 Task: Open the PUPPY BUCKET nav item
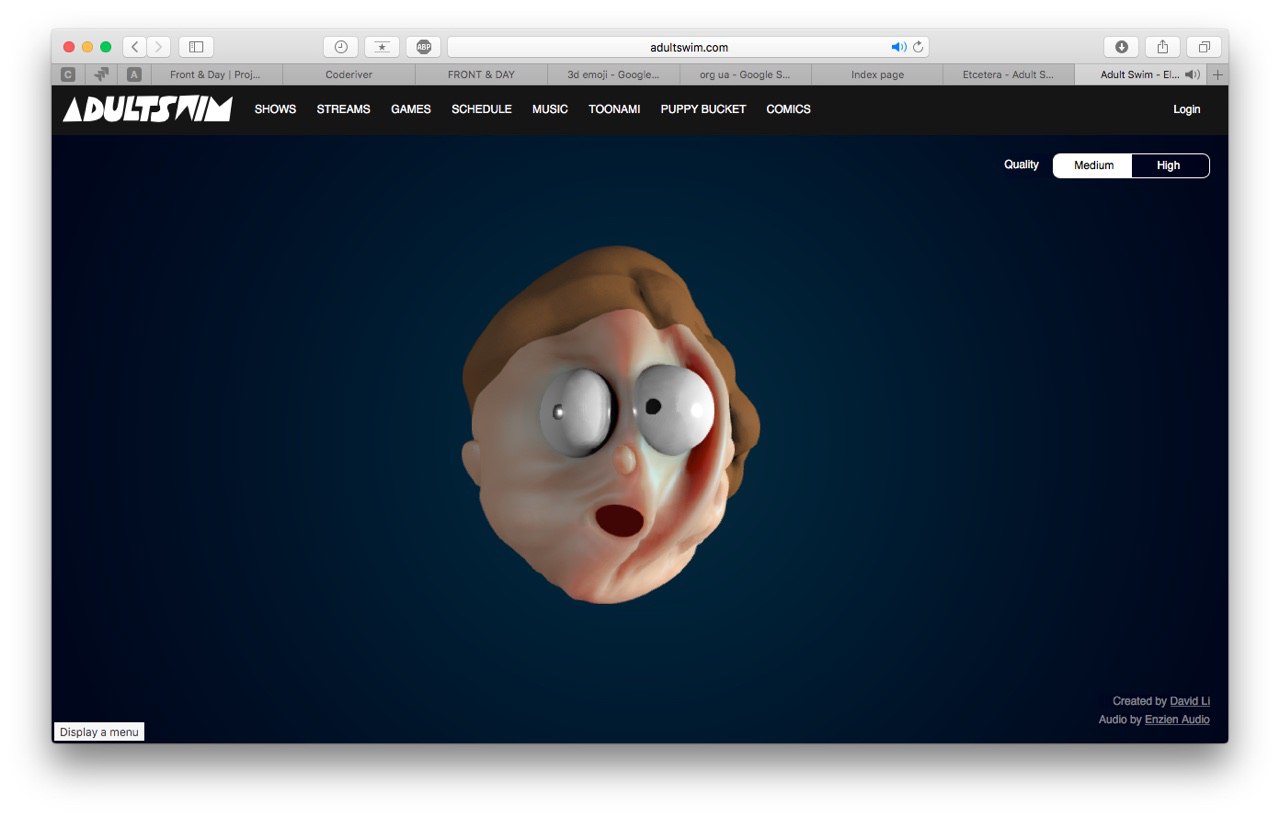(x=703, y=109)
